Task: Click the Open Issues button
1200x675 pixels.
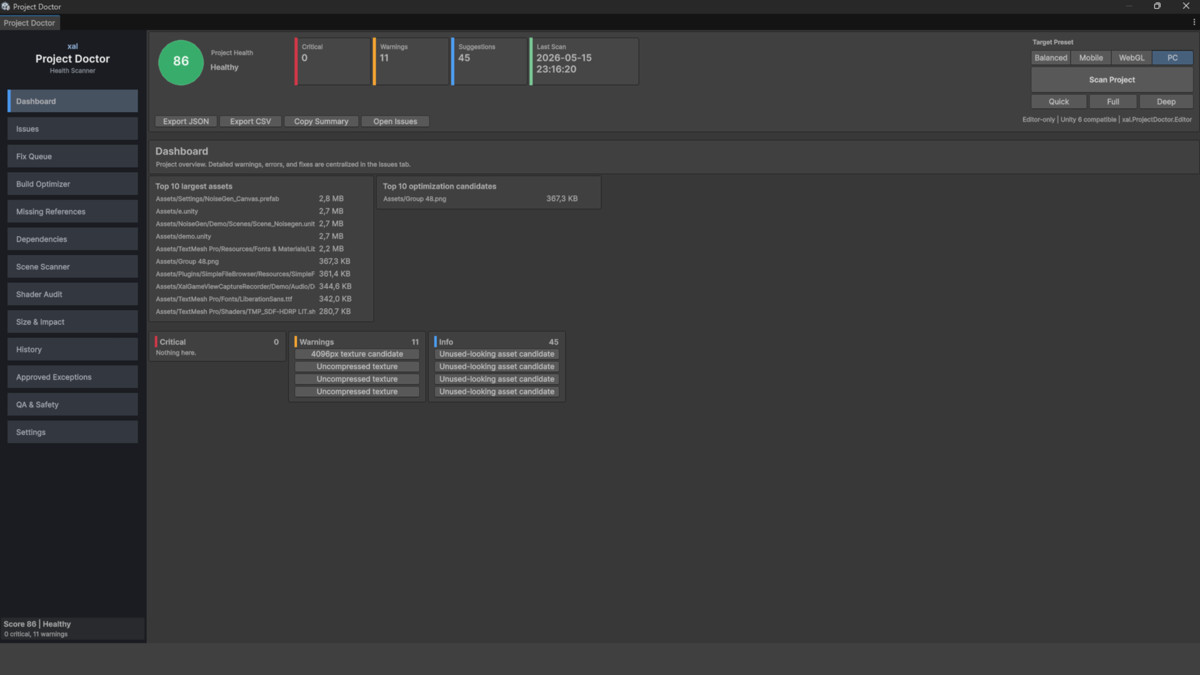Action: [395, 121]
